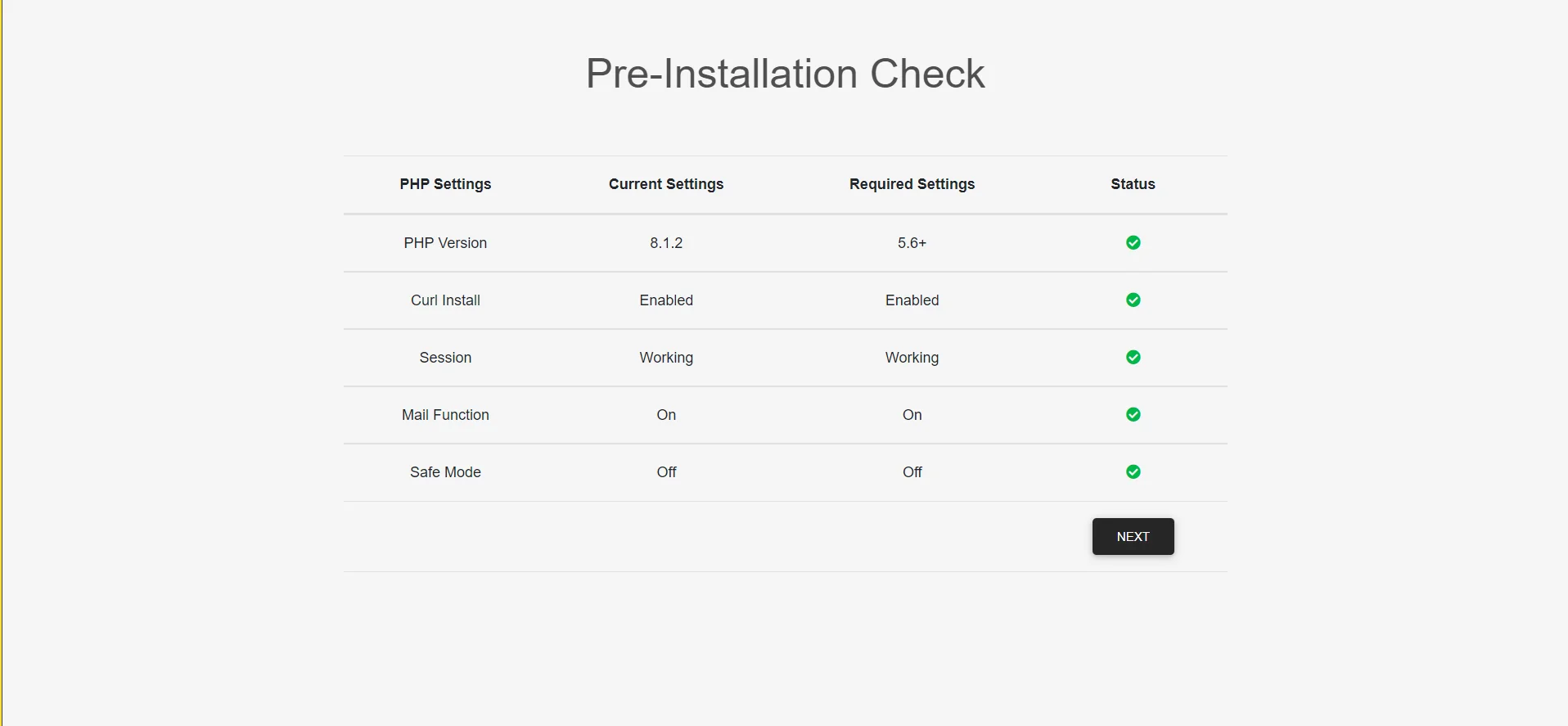Image resolution: width=1568 pixels, height=726 pixels.
Task: Click the Current Settings column header
Action: pyautogui.click(x=666, y=184)
